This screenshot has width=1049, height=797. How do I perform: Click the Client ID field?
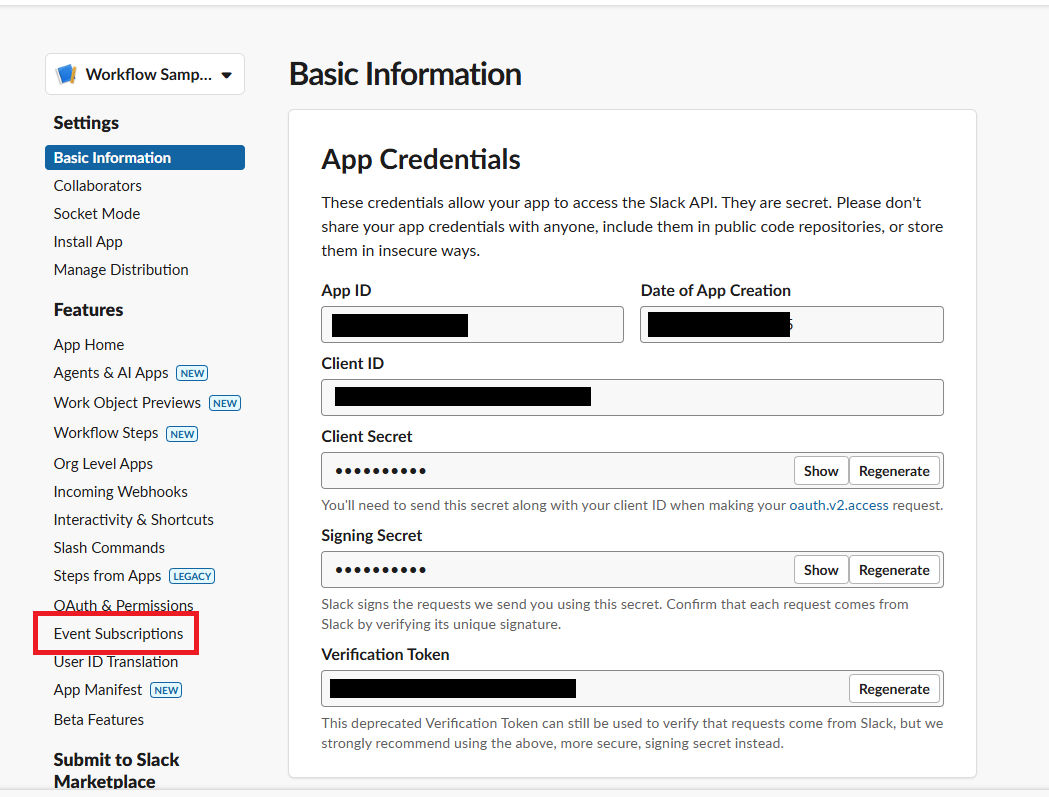point(632,397)
